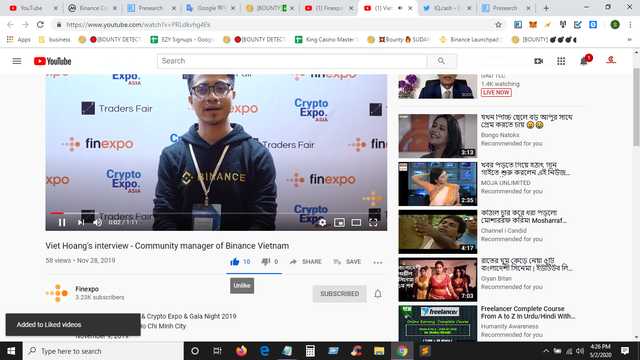
Task: Open Freelancer Complete Course video title
Action: (x=528, y=312)
